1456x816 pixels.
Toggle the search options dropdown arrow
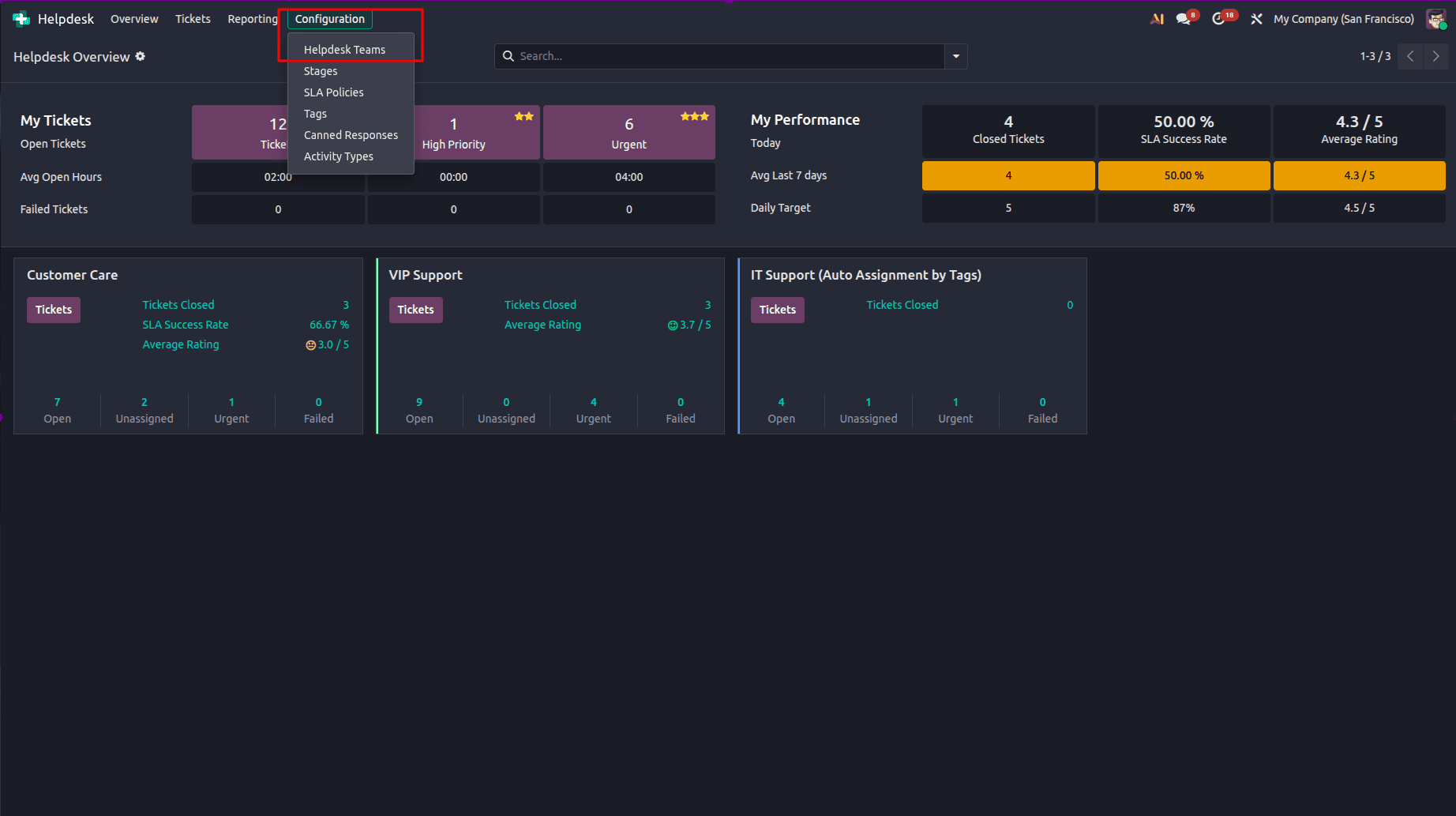click(x=956, y=56)
